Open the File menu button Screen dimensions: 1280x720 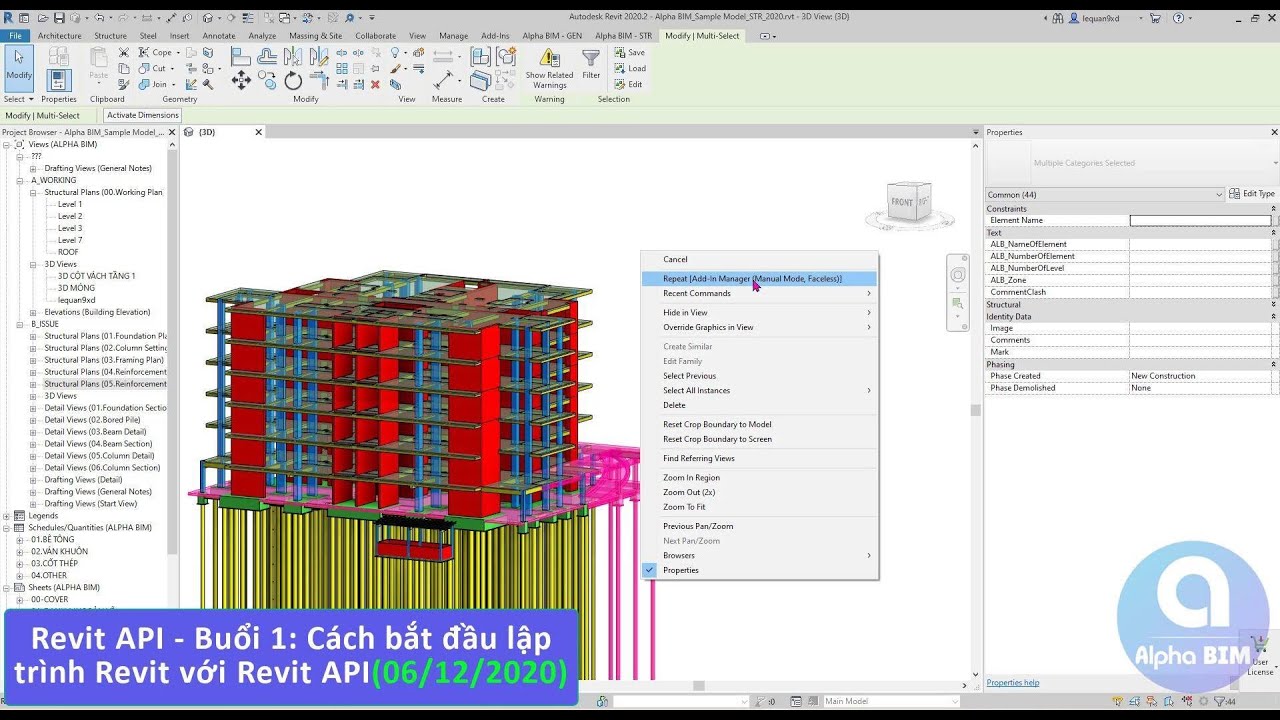(x=16, y=36)
